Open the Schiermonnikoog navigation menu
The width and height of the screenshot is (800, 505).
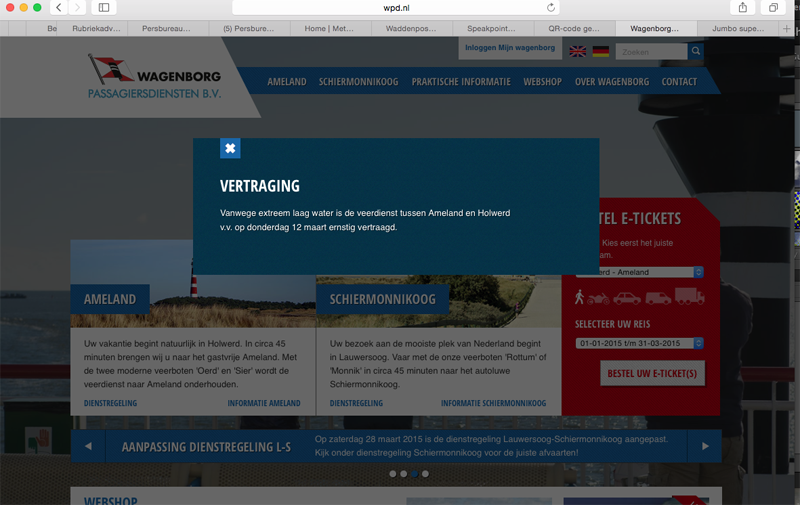tap(359, 82)
